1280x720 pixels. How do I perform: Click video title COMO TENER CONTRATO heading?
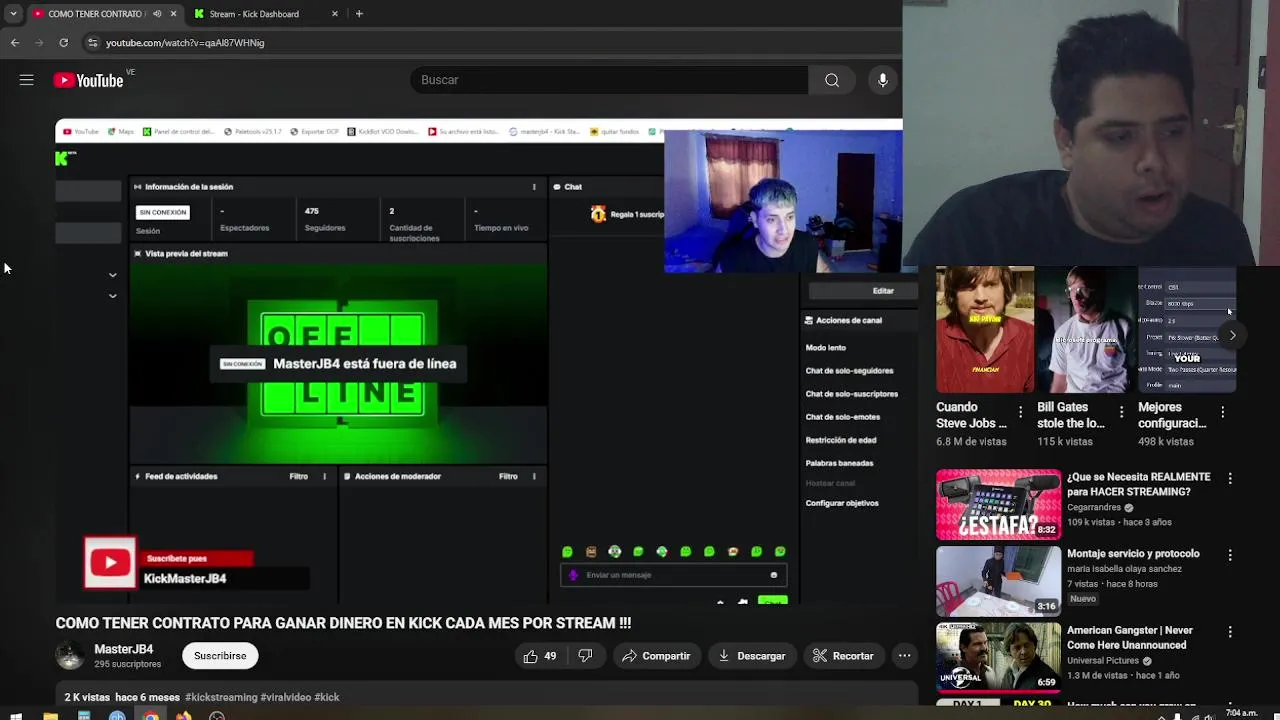pyautogui.click(x=343, y=623)
